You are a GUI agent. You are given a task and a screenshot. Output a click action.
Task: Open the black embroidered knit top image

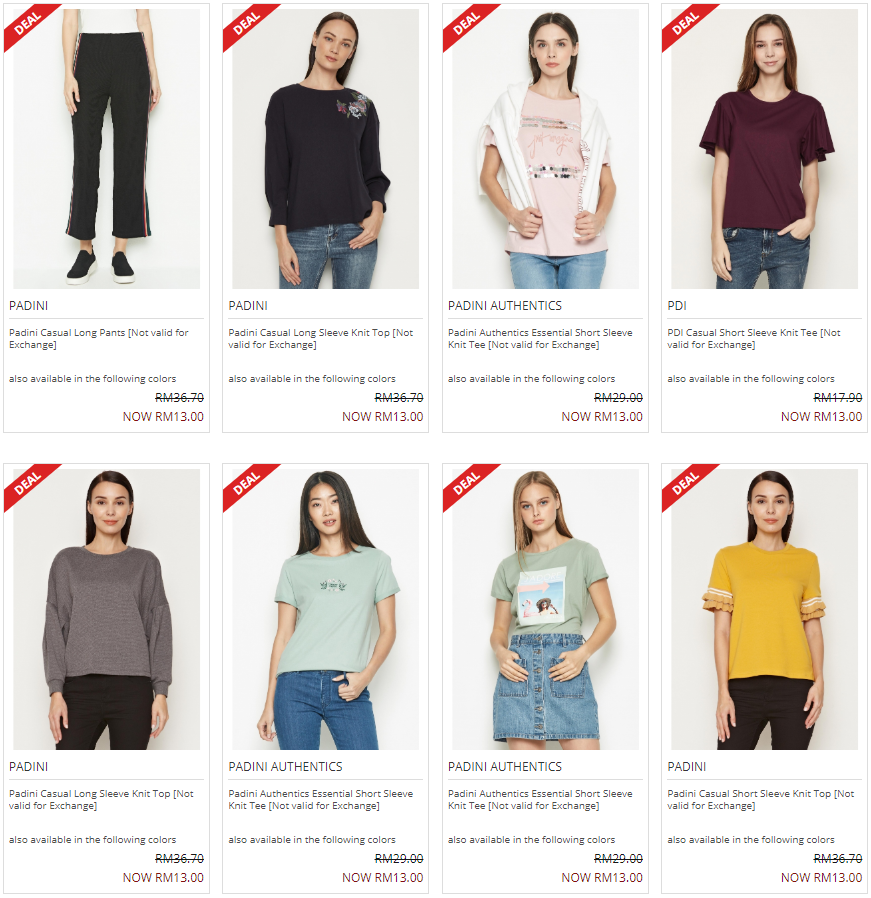[325, 148]
